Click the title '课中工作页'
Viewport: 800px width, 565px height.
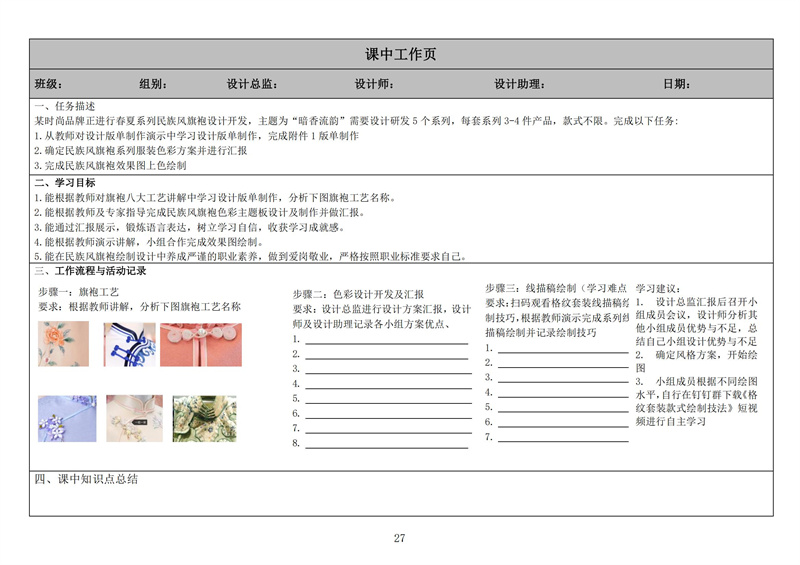pos(401,54)
